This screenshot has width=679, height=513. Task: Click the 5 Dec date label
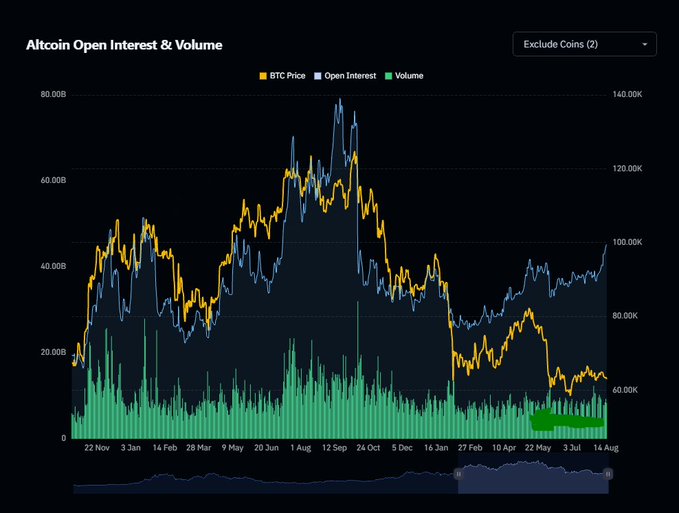tap(402, 448)
